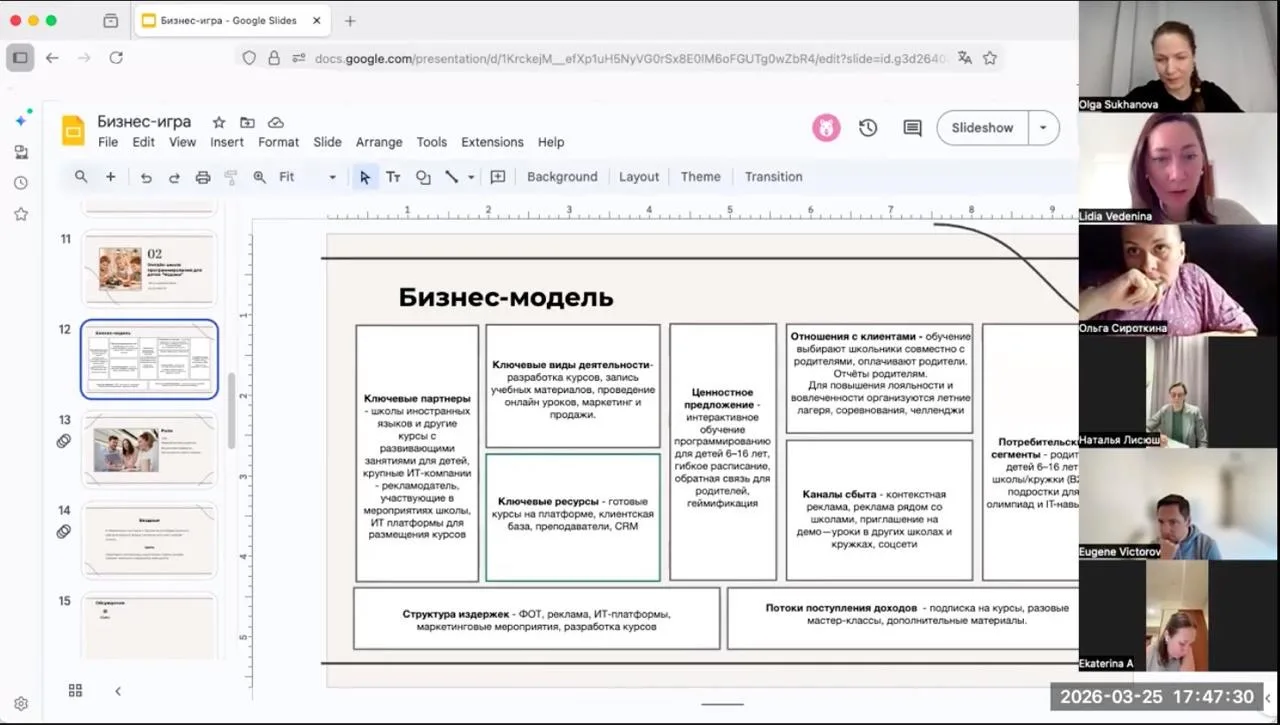Activate the paint format tool
Image resolution: width=1280 pixels, height=725 pixels.
pos(231,177)
